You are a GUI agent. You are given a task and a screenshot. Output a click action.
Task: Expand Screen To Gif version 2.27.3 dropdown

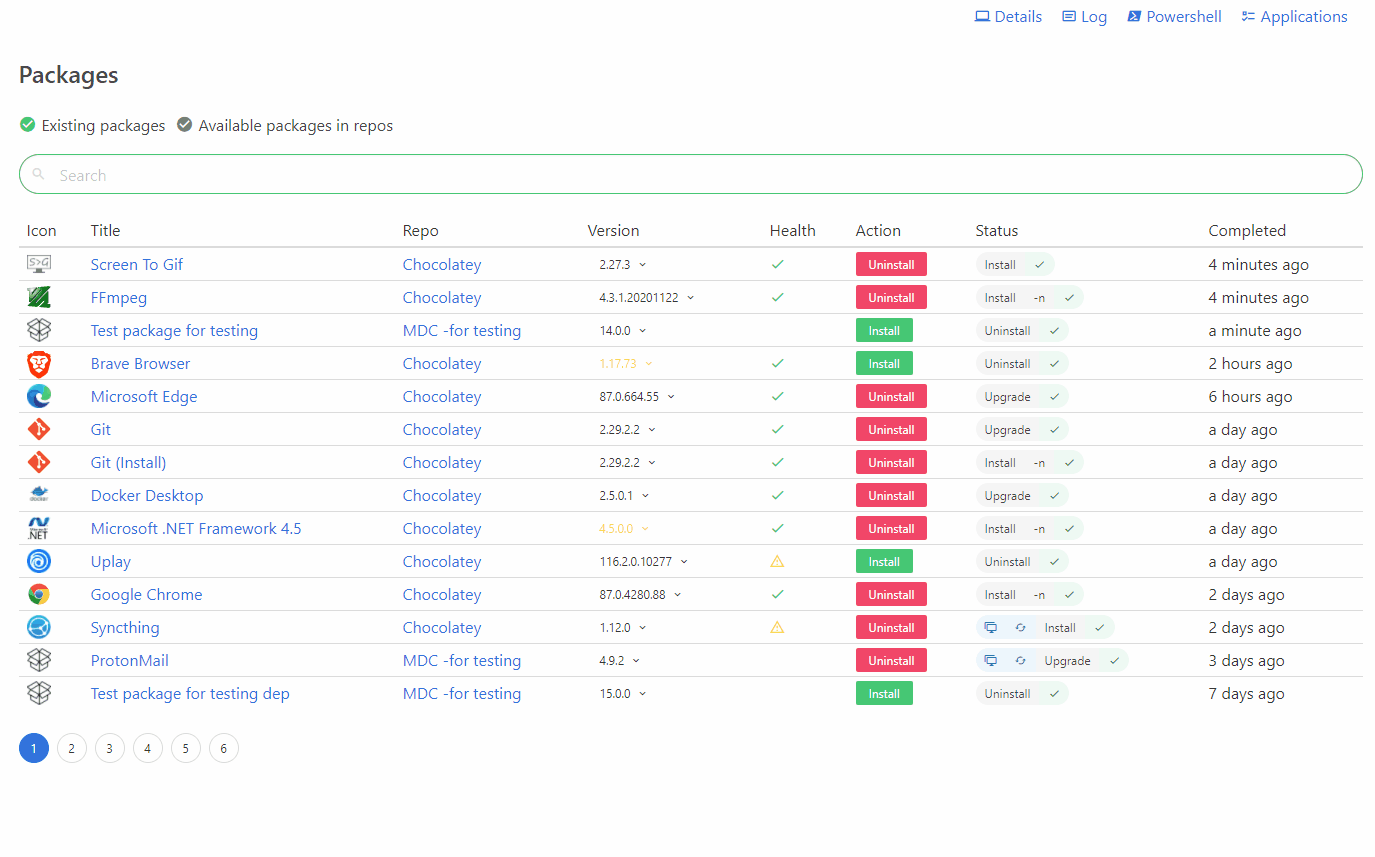pyautogui.click(x=623, y=264)
